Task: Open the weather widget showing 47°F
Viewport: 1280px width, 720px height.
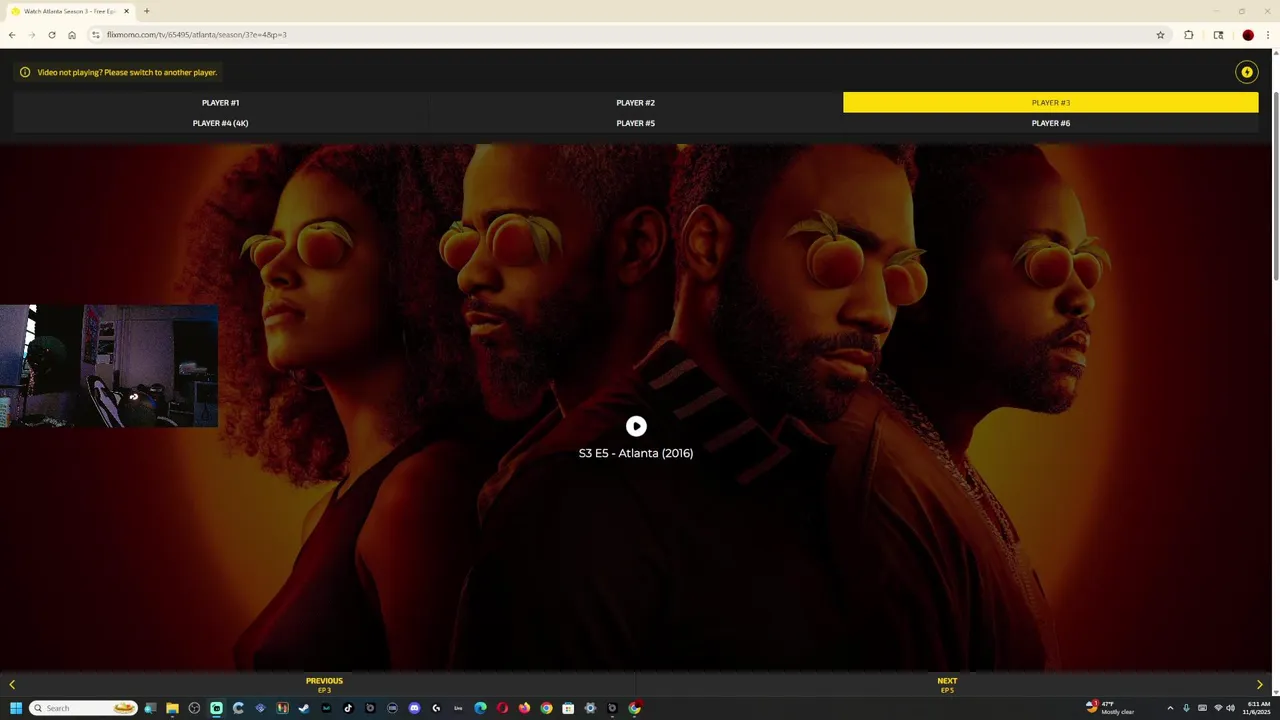Action: pos(1110,708)
